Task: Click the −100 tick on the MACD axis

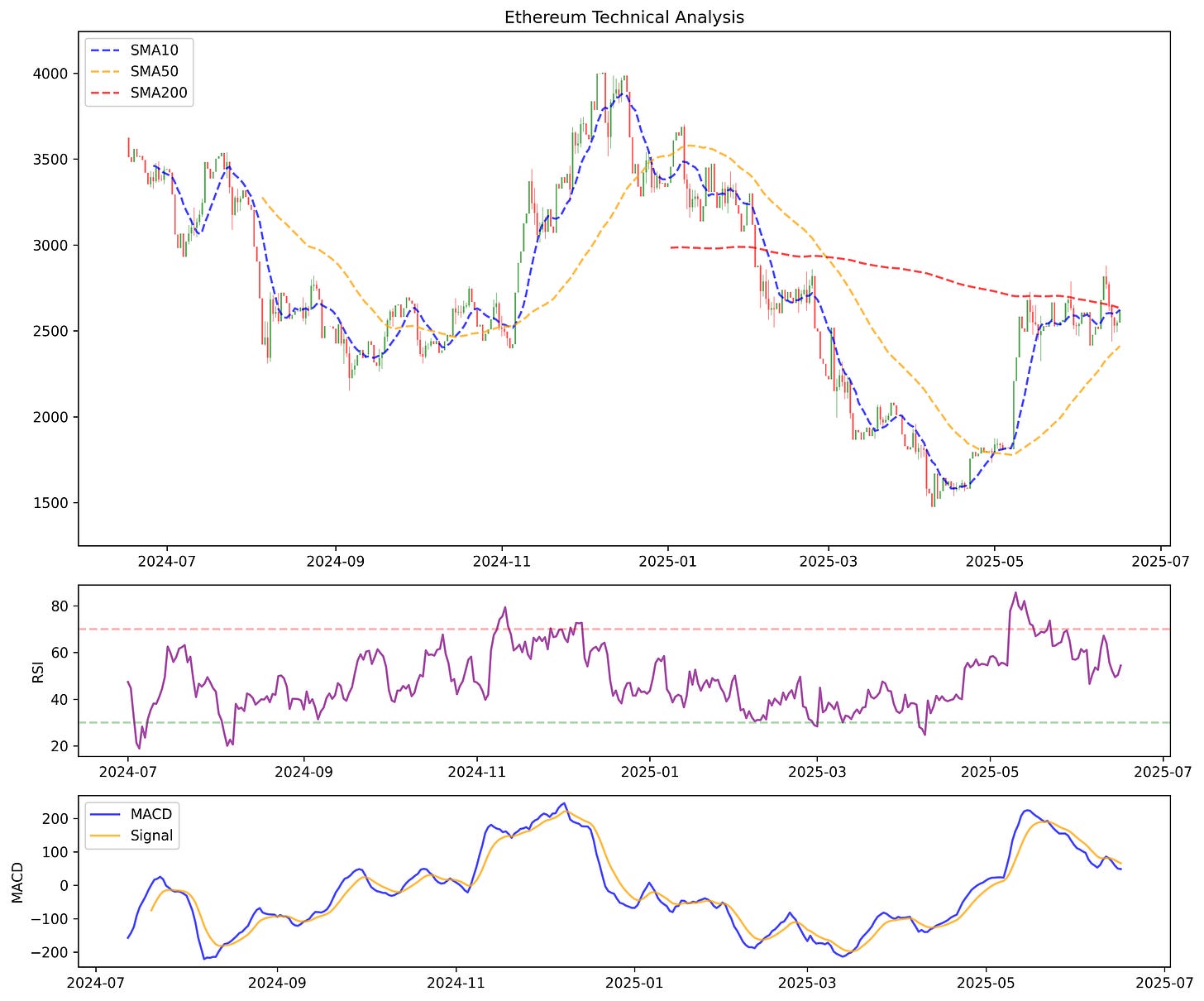Action: (x=51, y=919)
